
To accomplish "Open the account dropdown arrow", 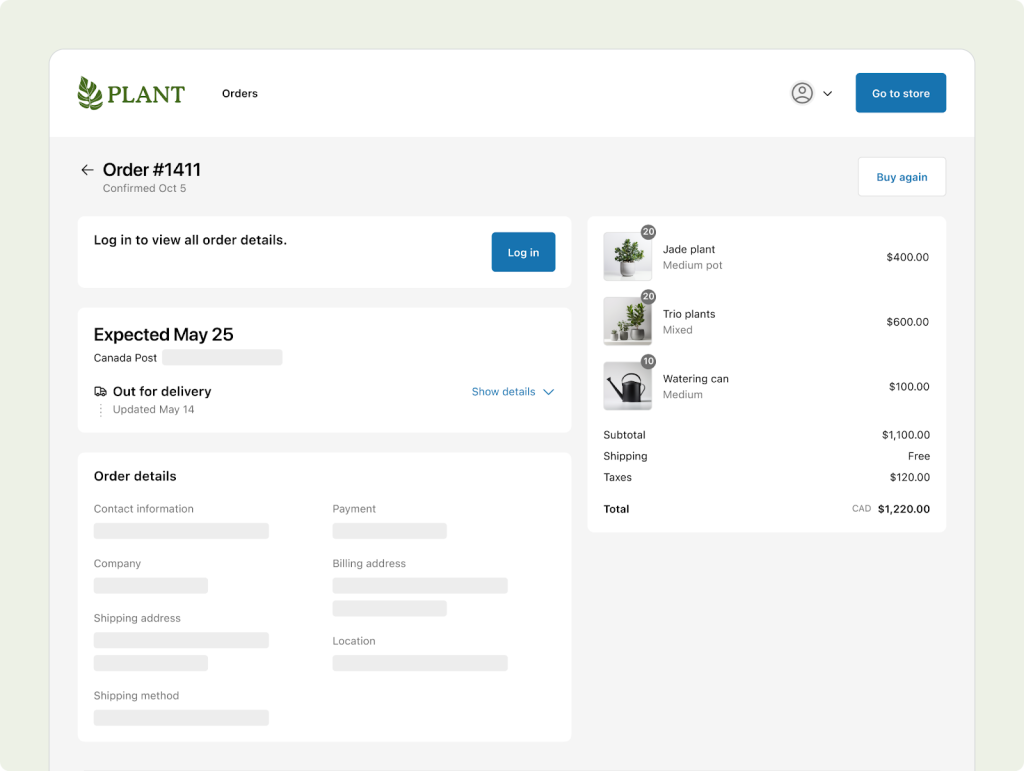I will 827,93.
